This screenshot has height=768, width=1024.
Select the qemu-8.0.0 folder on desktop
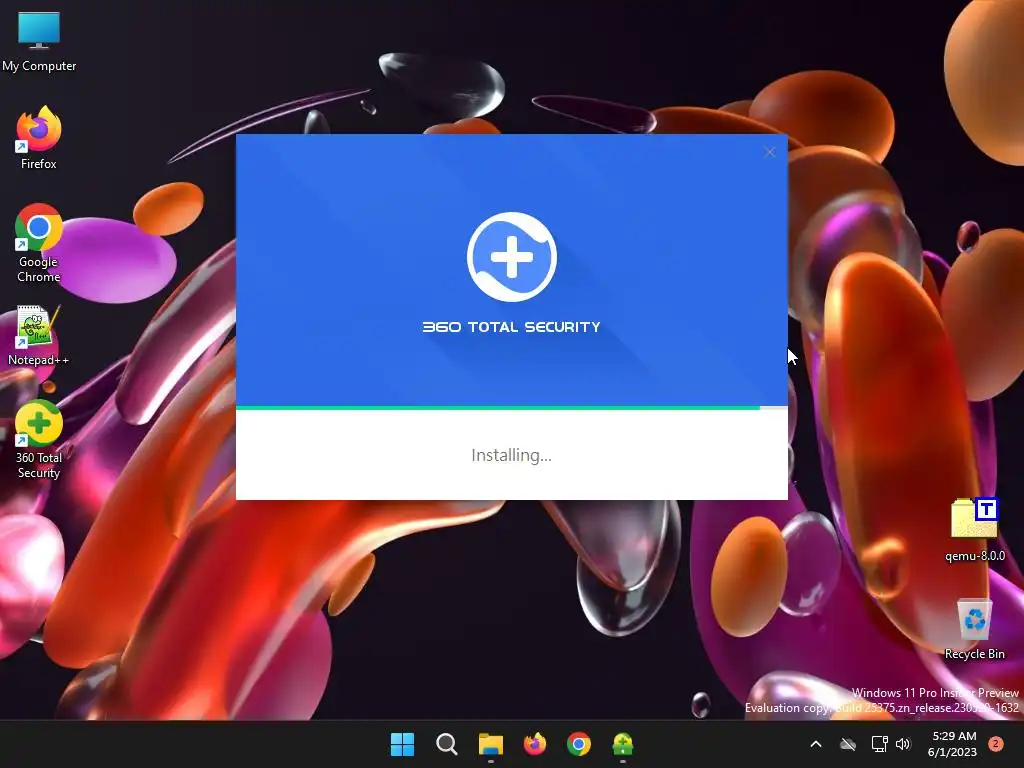[974, 530]
